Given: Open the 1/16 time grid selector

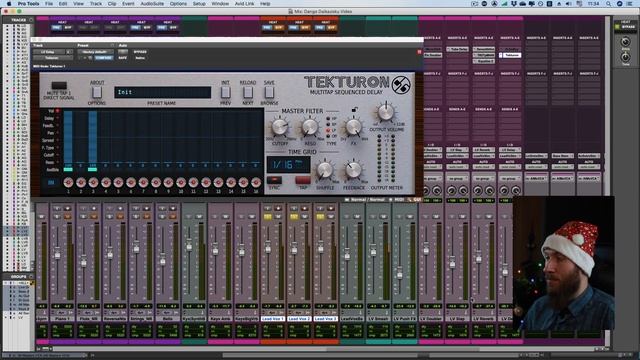Looking at the screenshot, I should (x=289, y=165).
